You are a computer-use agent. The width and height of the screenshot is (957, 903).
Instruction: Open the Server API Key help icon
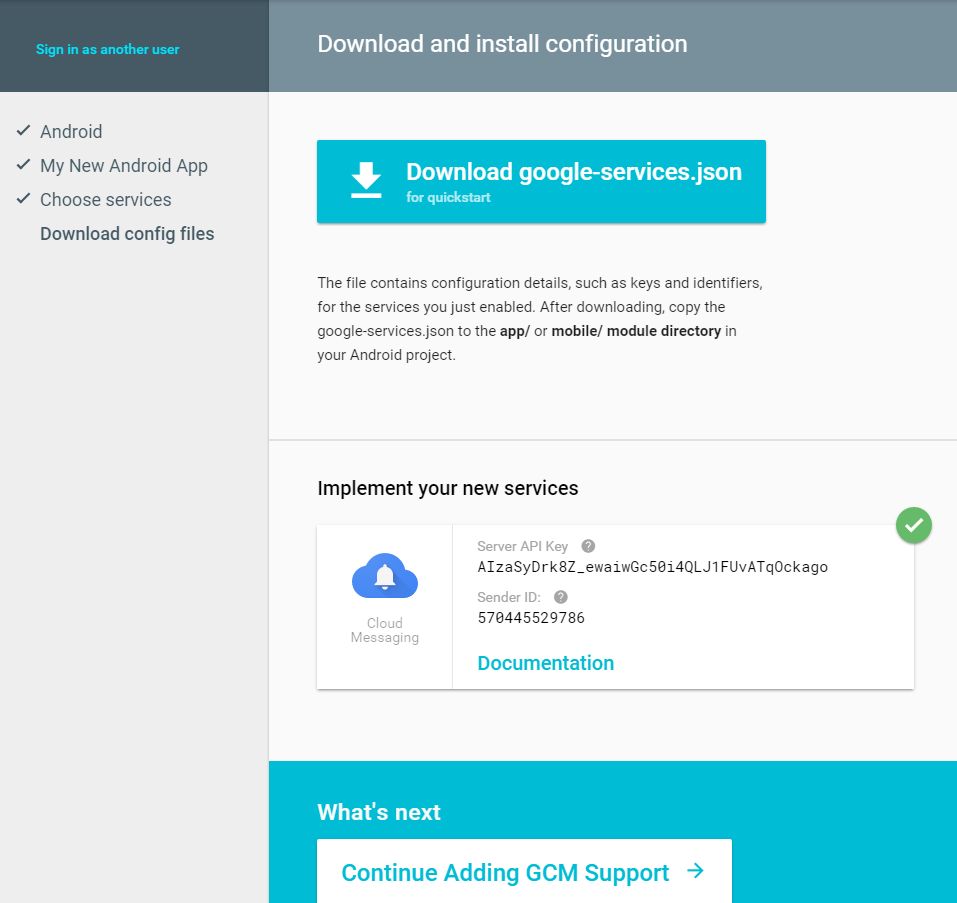[x=588, y=546]
